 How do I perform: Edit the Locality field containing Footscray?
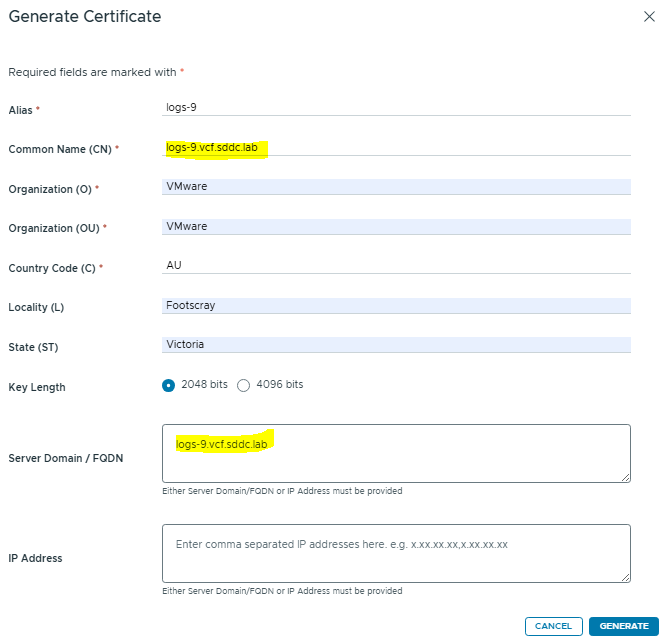[396, 306]
